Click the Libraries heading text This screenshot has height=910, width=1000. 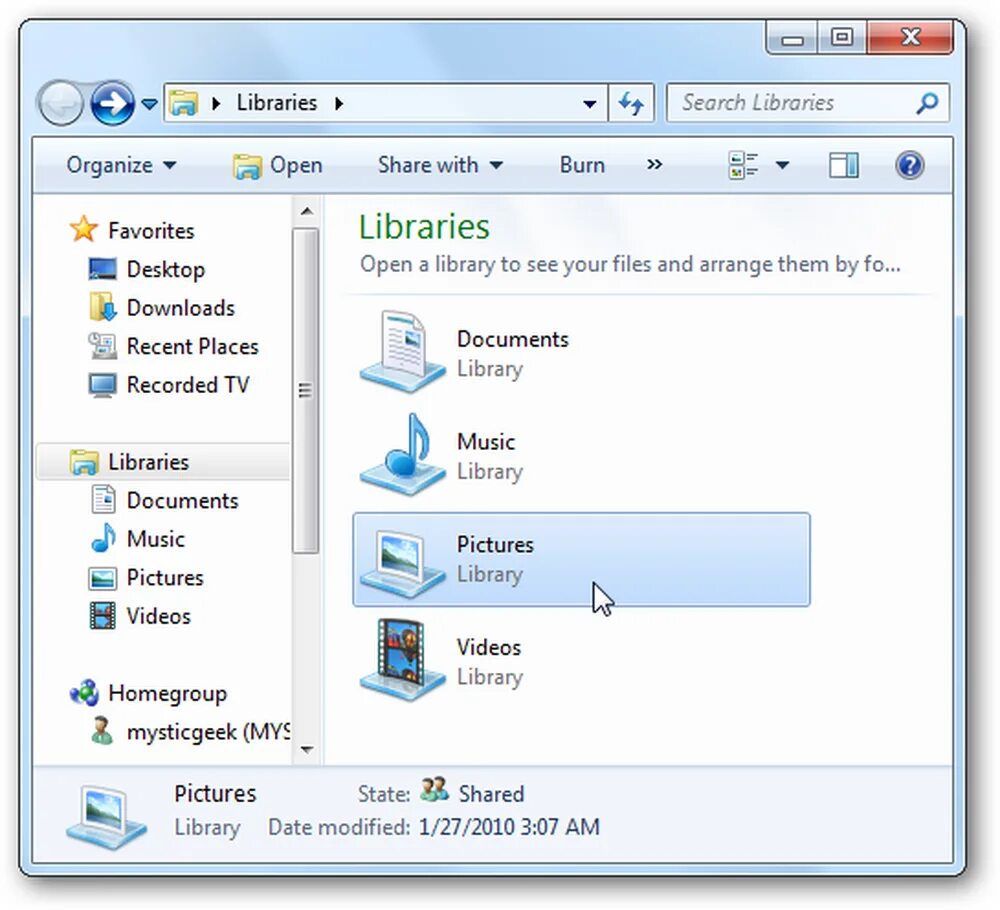(424, 227)
